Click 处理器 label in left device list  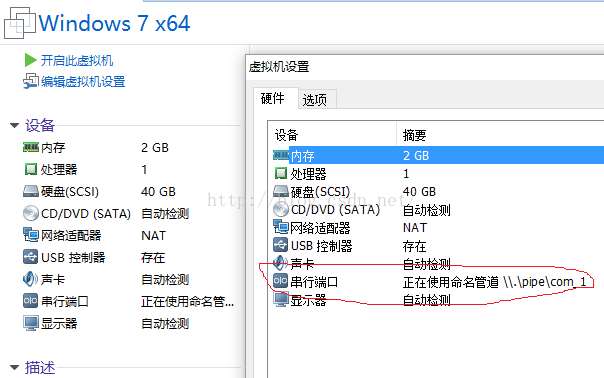pos(59,170)
